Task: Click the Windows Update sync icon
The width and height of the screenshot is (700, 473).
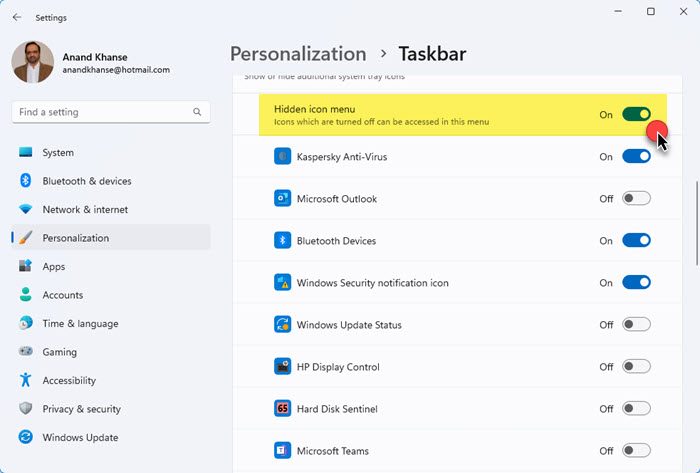Action: tap(26, 437)
